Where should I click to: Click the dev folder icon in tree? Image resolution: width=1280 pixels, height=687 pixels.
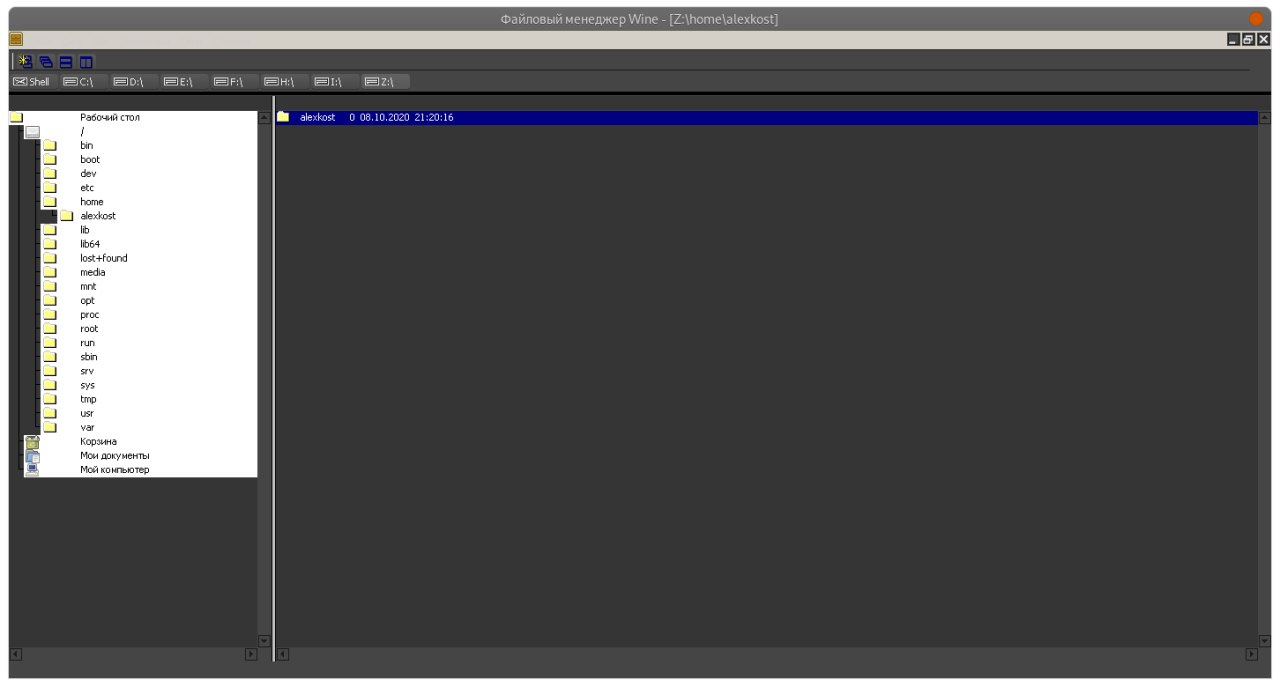pos(49,173)
